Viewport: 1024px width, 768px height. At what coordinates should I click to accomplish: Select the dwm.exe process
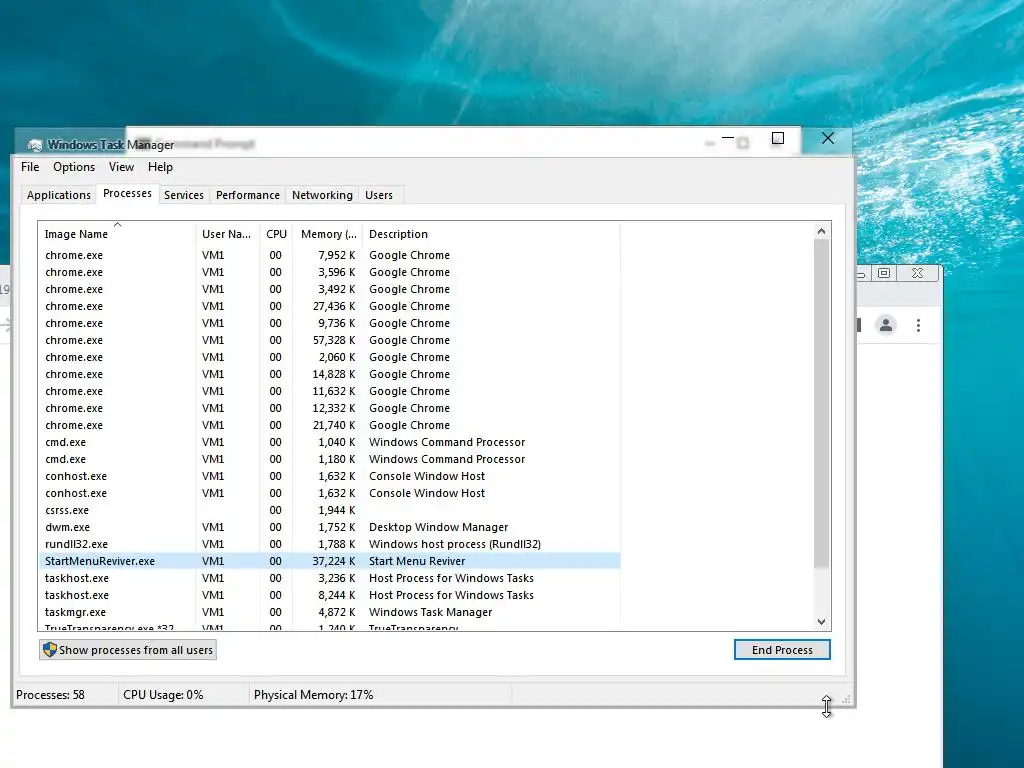coord(329,527)
